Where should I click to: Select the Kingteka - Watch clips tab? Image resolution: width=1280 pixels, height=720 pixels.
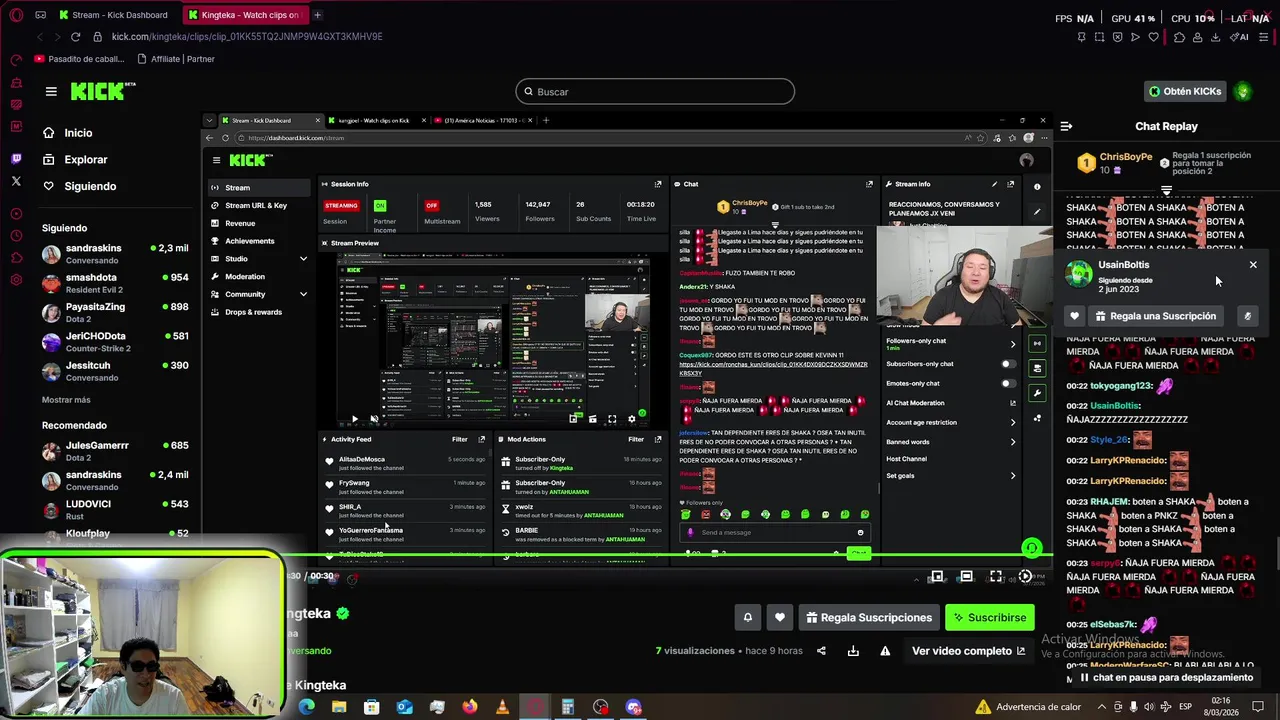(x=245, y=15)
